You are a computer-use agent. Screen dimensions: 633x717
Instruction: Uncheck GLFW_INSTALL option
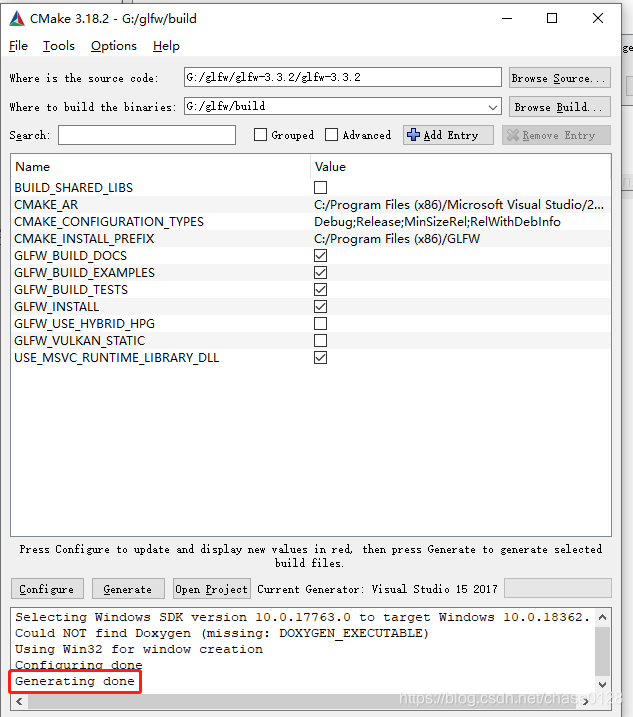click(x=321, y=306)
